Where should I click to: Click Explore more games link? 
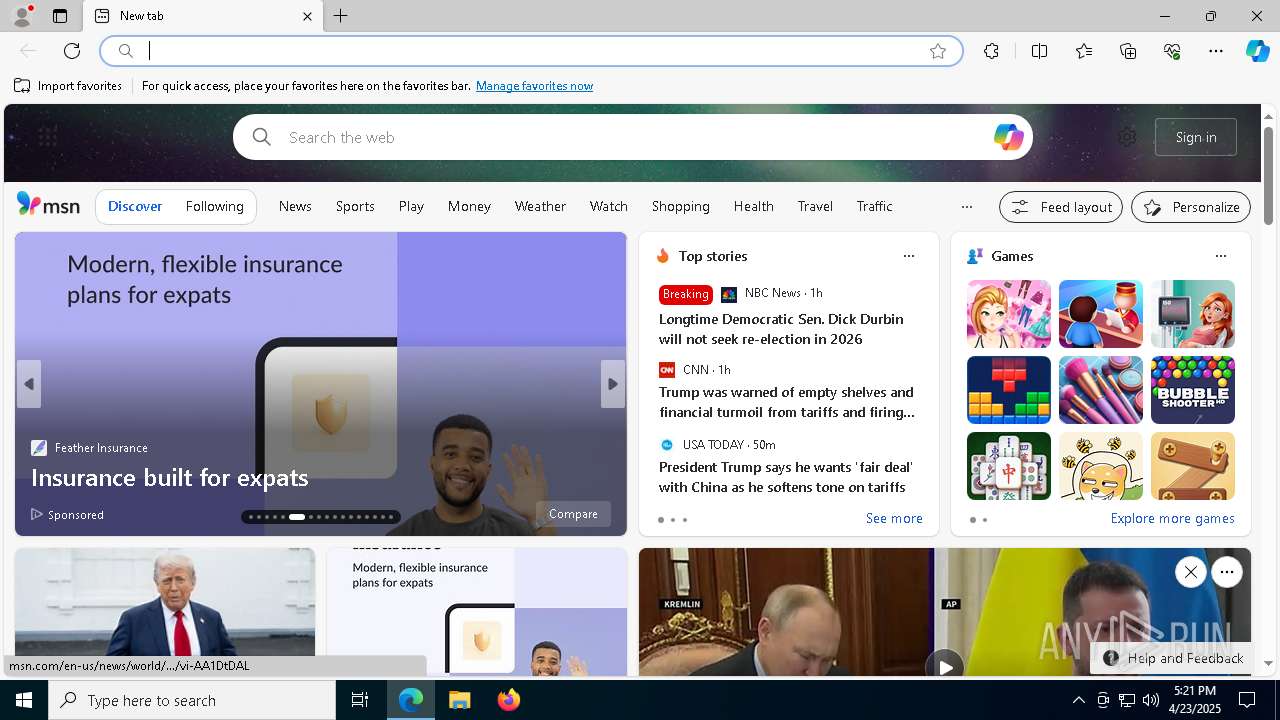pyautogui.click(x=1172, y=518)
